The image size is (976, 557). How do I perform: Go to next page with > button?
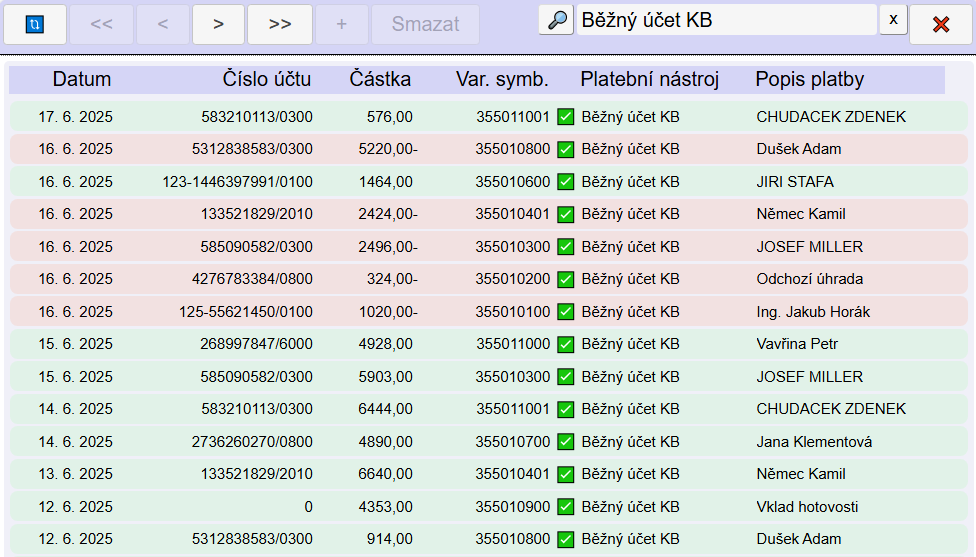tap(218, 24)
